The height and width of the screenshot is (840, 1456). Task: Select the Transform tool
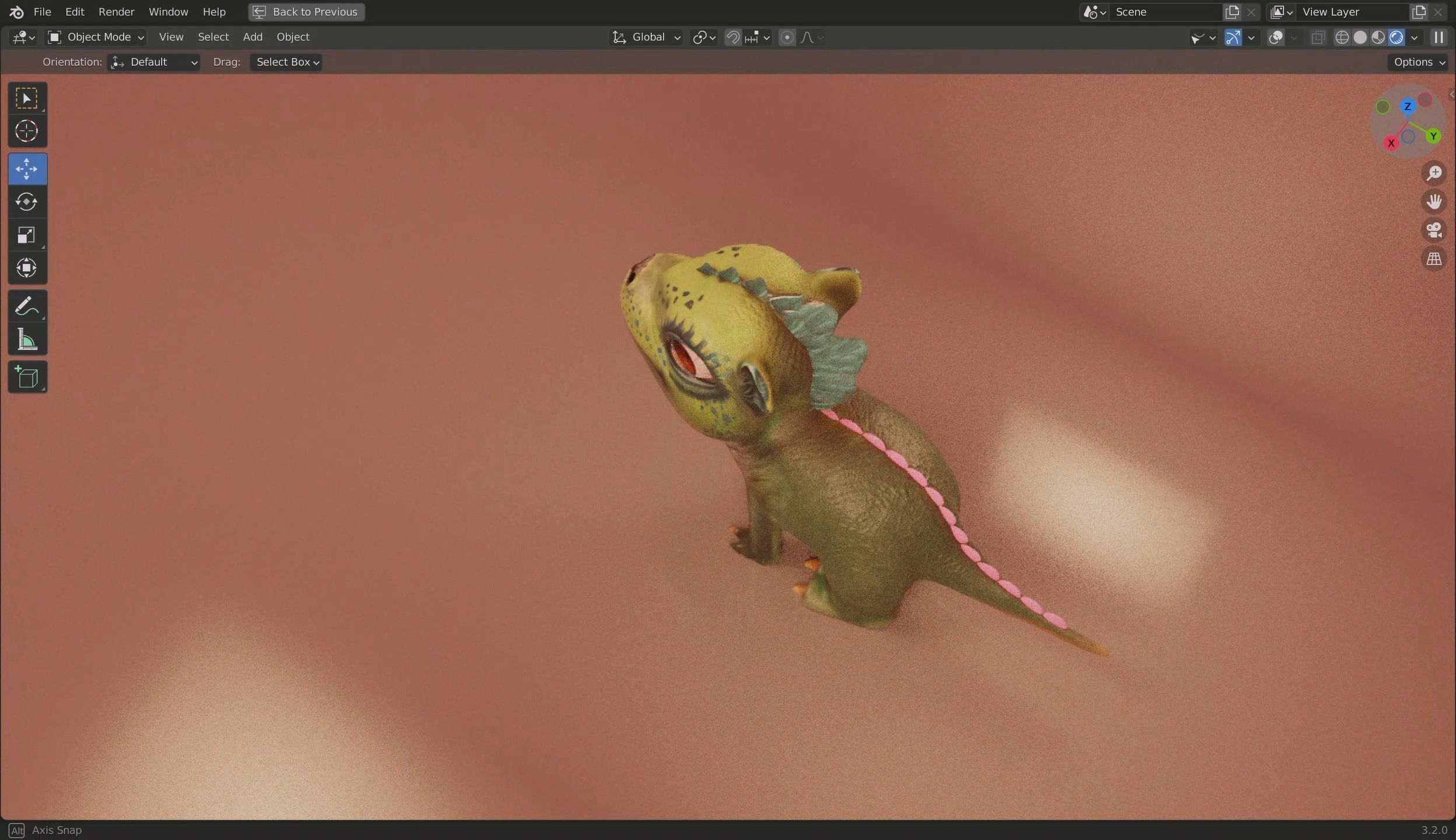[27, 268]
